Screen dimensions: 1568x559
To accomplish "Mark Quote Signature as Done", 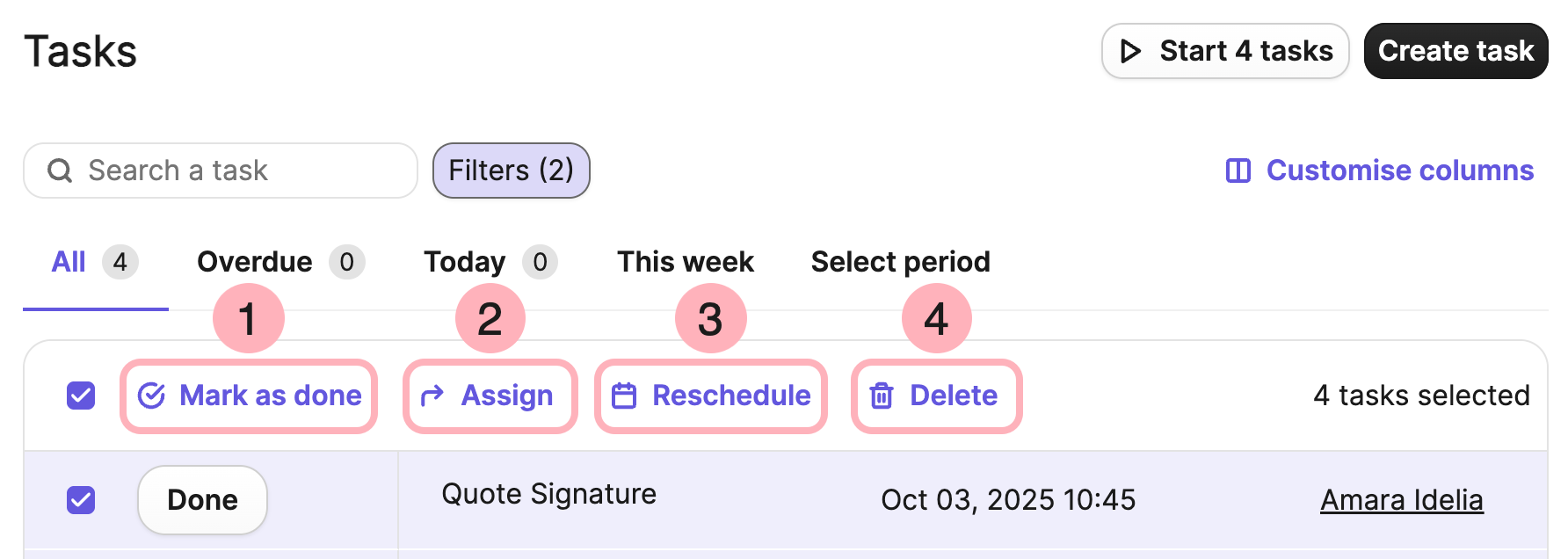I will (x=201, y=499).
